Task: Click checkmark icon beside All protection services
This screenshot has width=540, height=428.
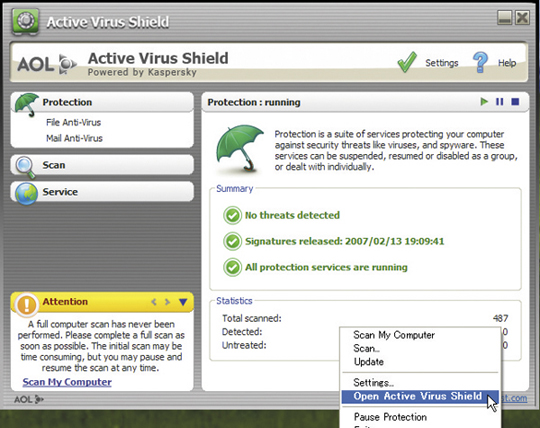Action: click(232, 268)
